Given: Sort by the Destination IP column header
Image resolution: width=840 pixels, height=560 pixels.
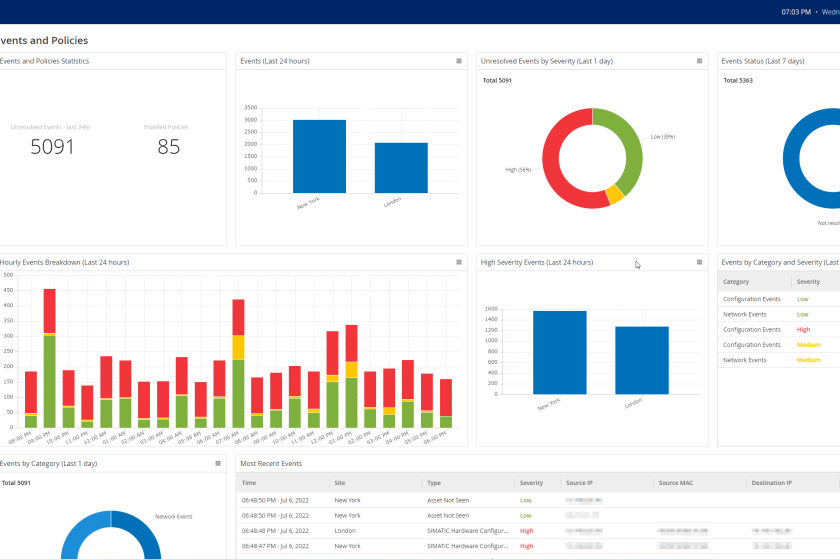Looking at the screenshot, I should pos(771,483).
